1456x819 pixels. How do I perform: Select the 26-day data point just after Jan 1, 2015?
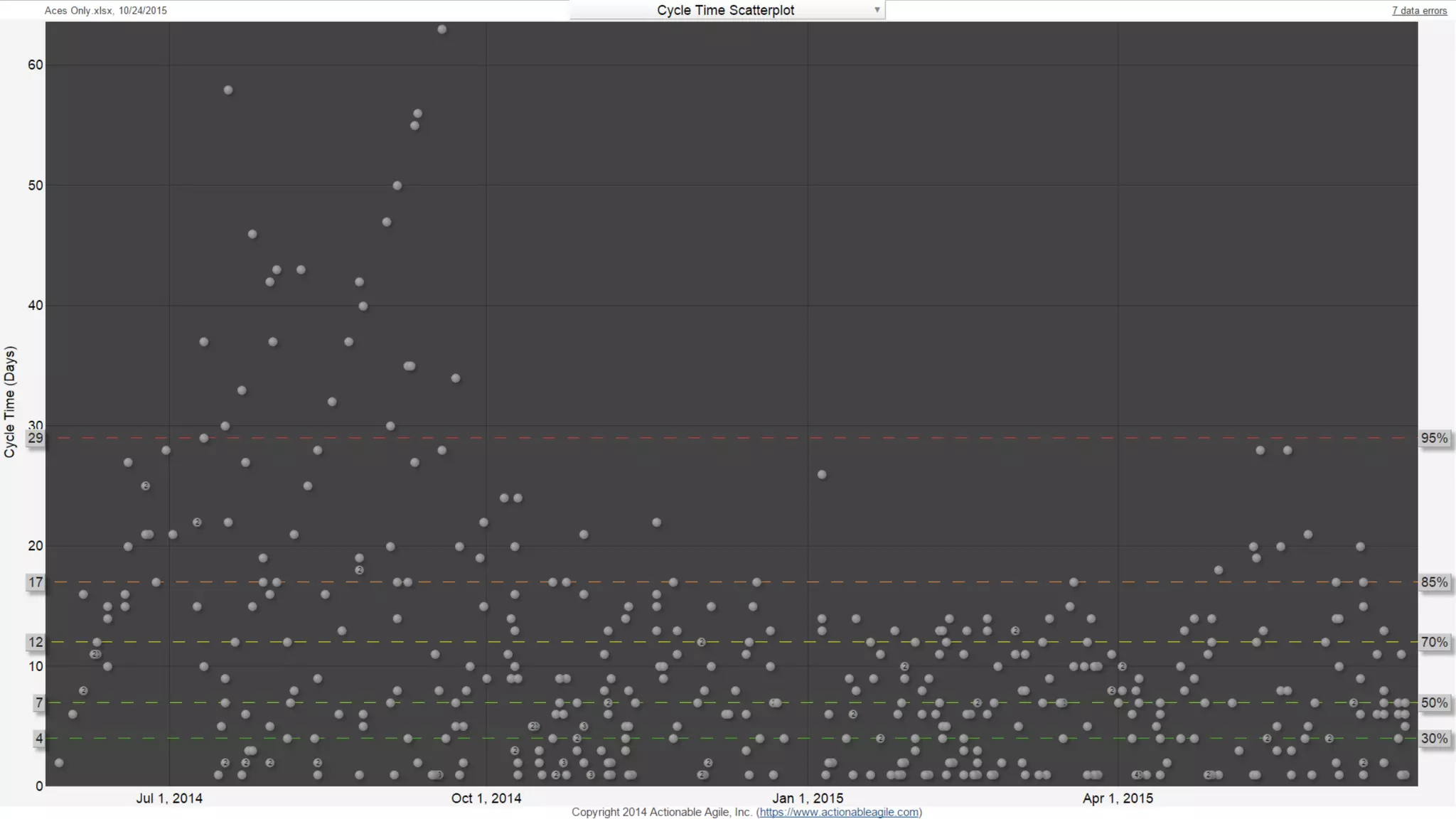[x=822, y=474]
